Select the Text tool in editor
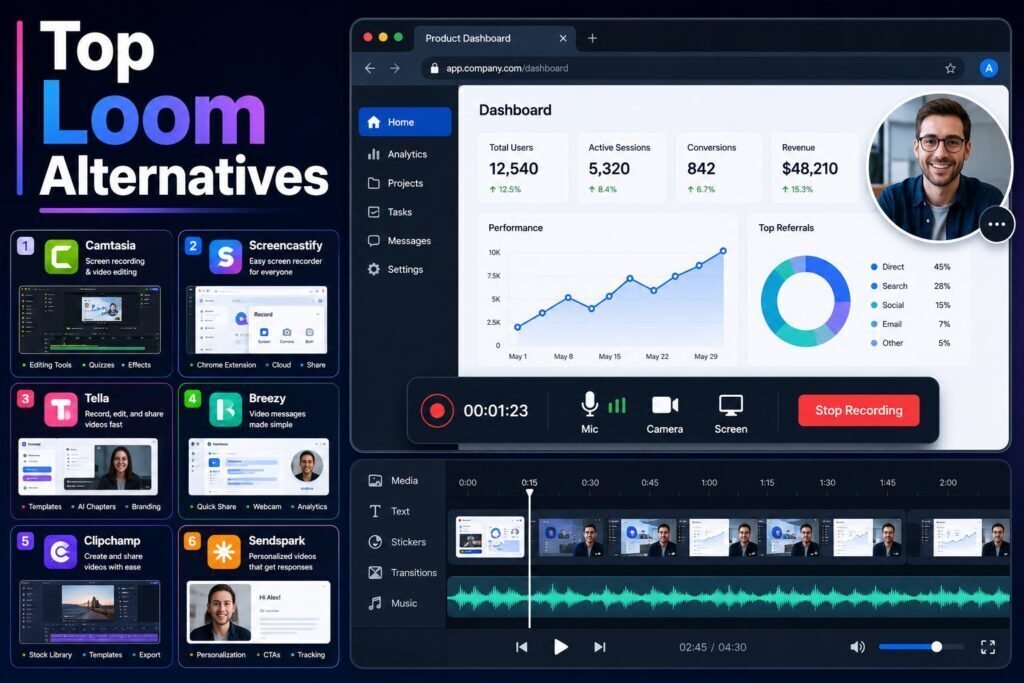The height and width of the screenshot is (683, 1024). (x=389, y=511)
